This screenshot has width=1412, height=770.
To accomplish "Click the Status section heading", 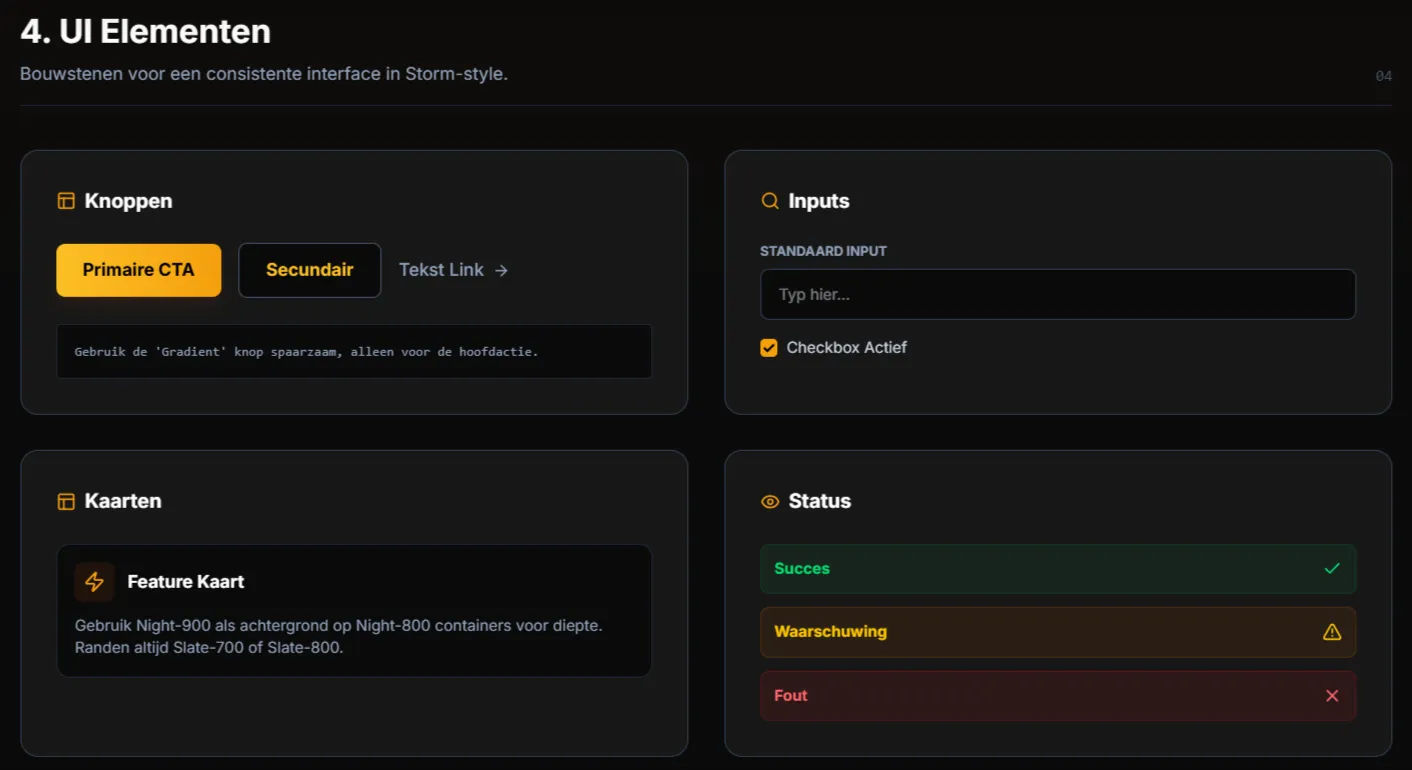I will click(820, 501).
